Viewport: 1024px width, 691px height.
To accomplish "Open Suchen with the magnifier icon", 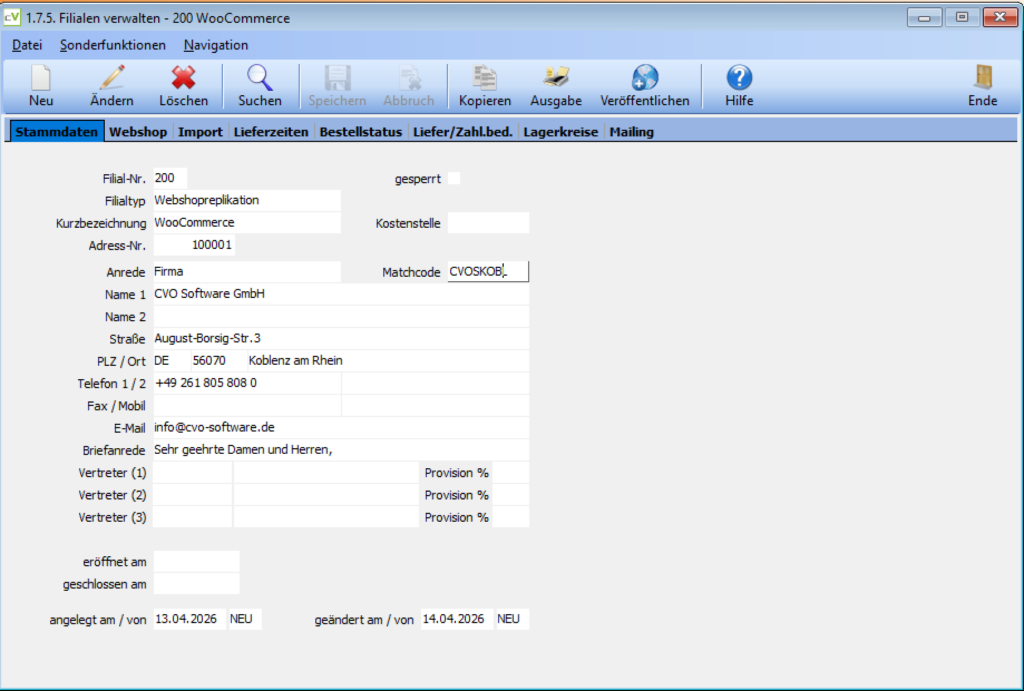I will (x=260, y=78).
